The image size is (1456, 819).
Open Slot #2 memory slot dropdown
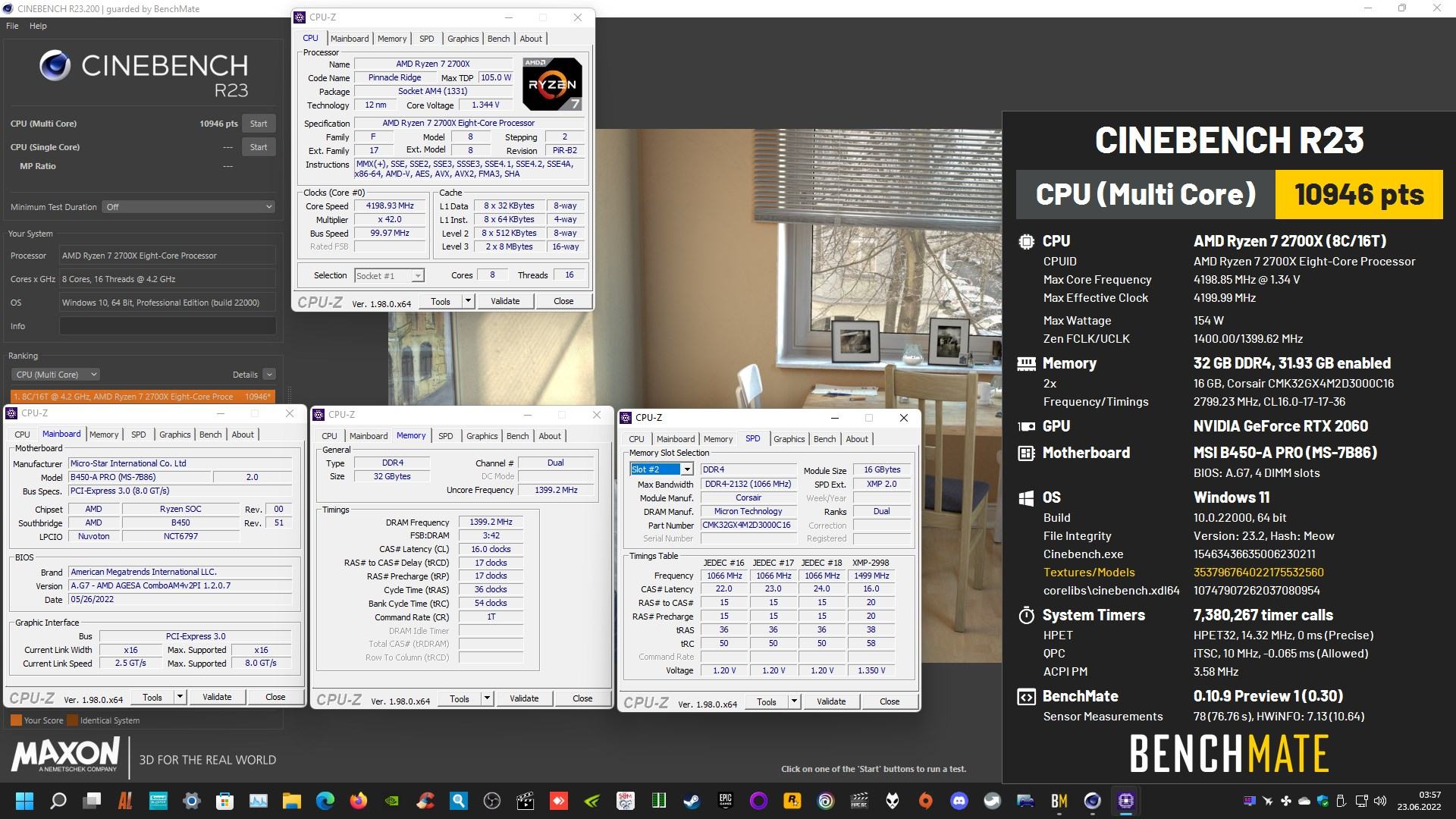661,469
